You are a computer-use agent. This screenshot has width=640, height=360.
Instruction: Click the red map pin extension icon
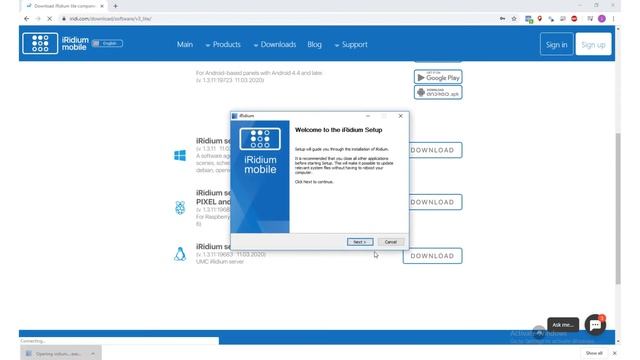(x=540, y=19)
